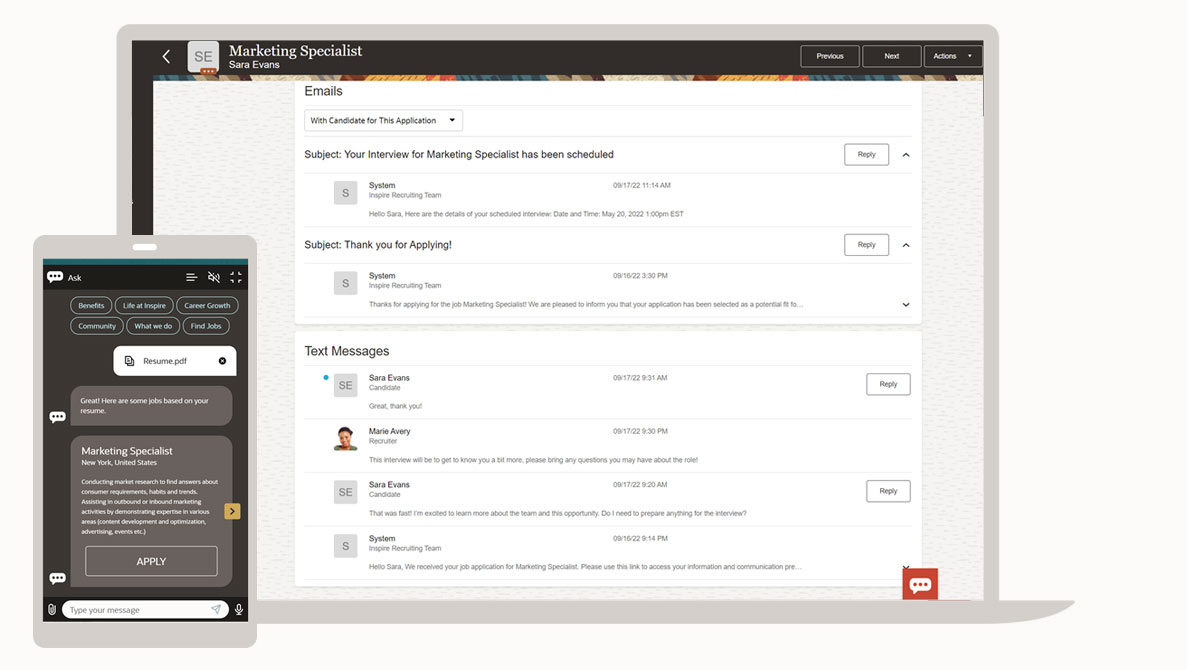Image resolution: width=1187 pixels, height=670 pixels.
Task: Expand the 'Thank you for Applying' message body
Action: click(x=906, y=305)
